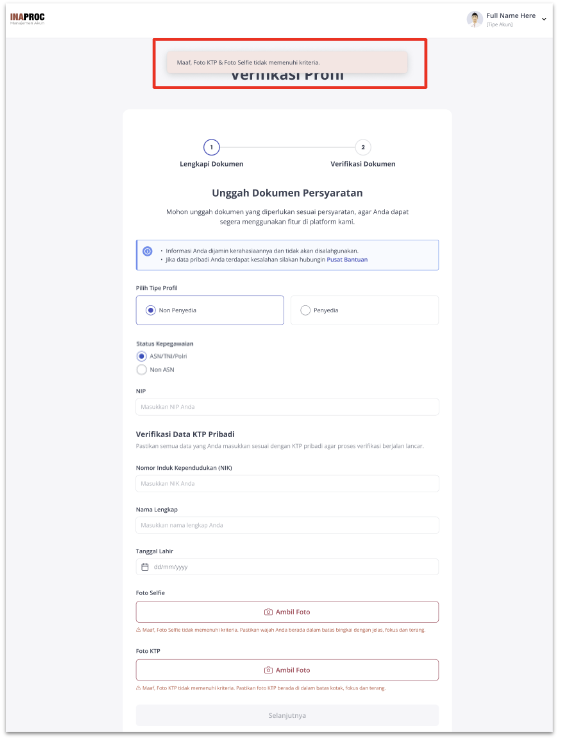
Task: Click the camera icon under Foto KTP
Action: point(268,670)
